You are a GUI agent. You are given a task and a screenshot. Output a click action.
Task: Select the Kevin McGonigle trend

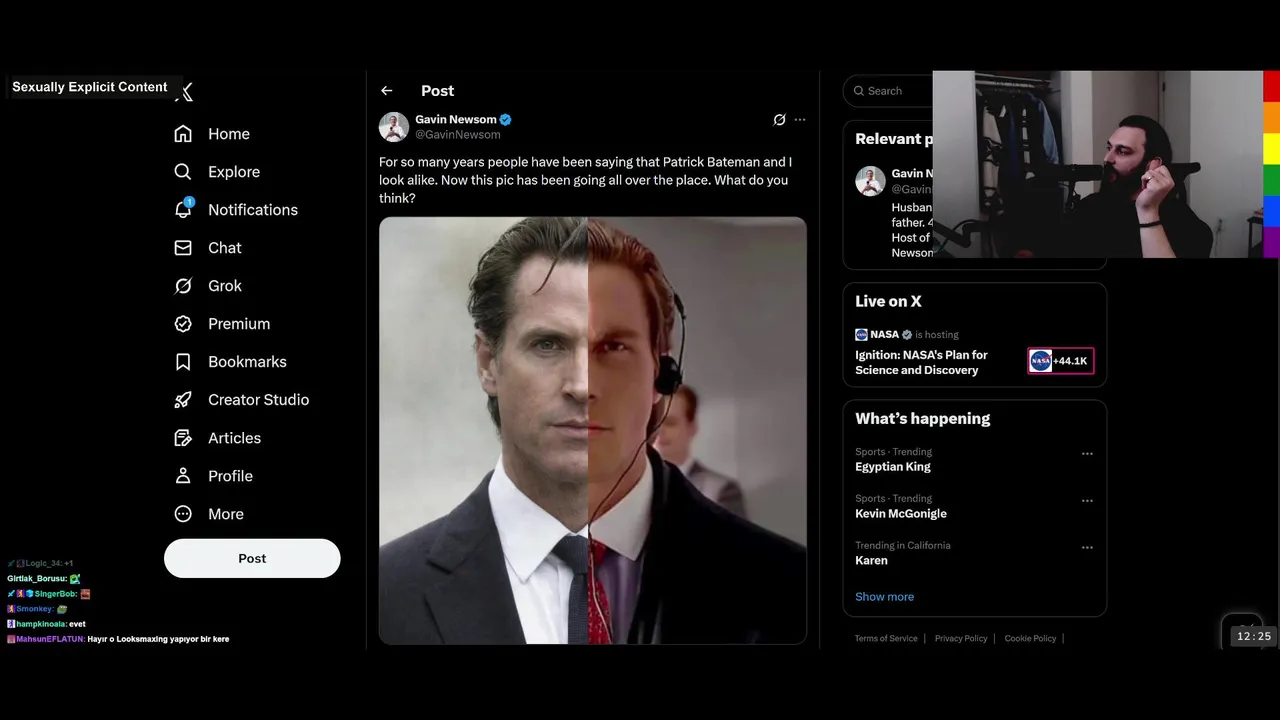click(901, 514)
